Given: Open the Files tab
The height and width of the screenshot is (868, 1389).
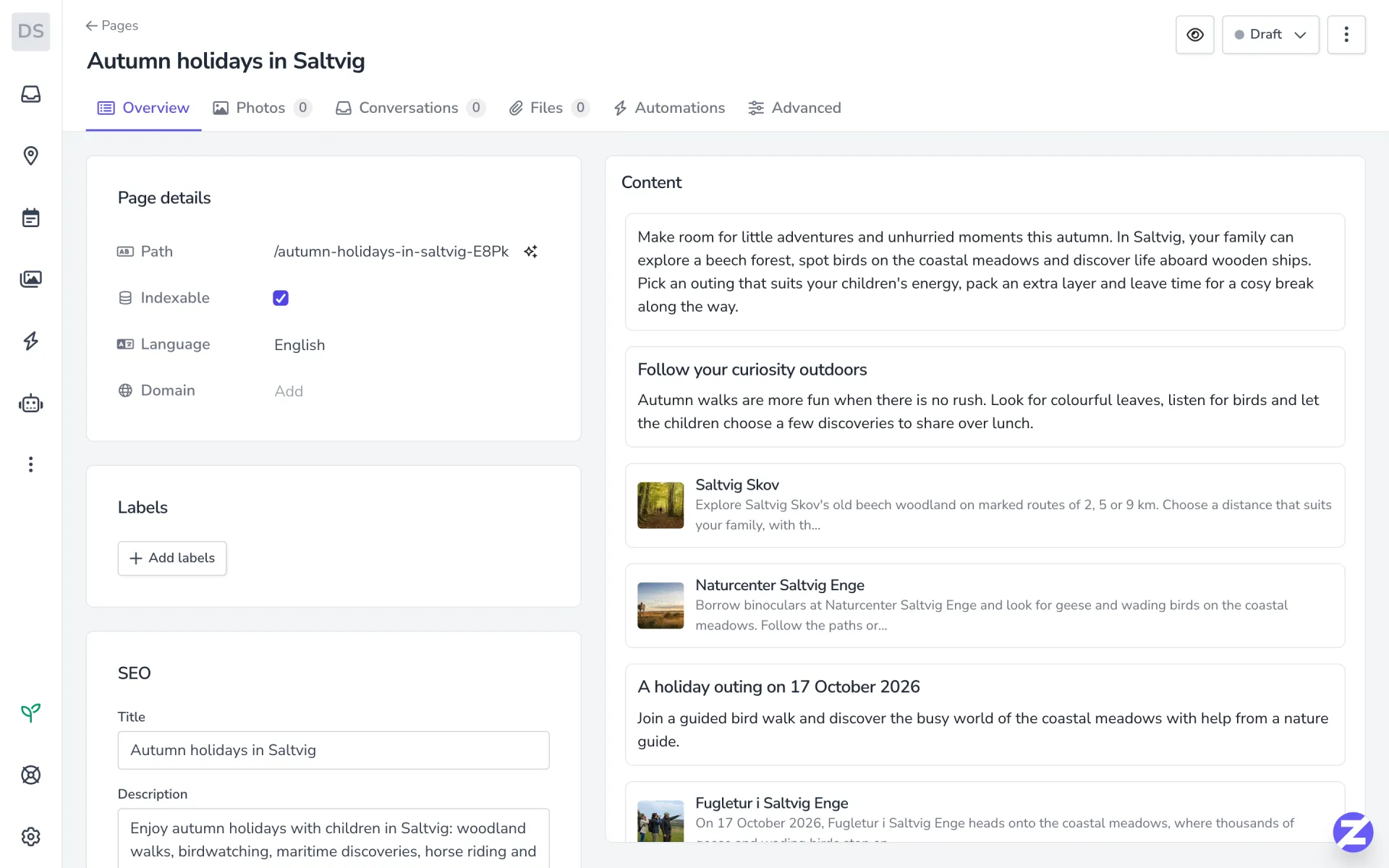Looking at the screenshot, I should pyautogui.click(x=549, y=108).
